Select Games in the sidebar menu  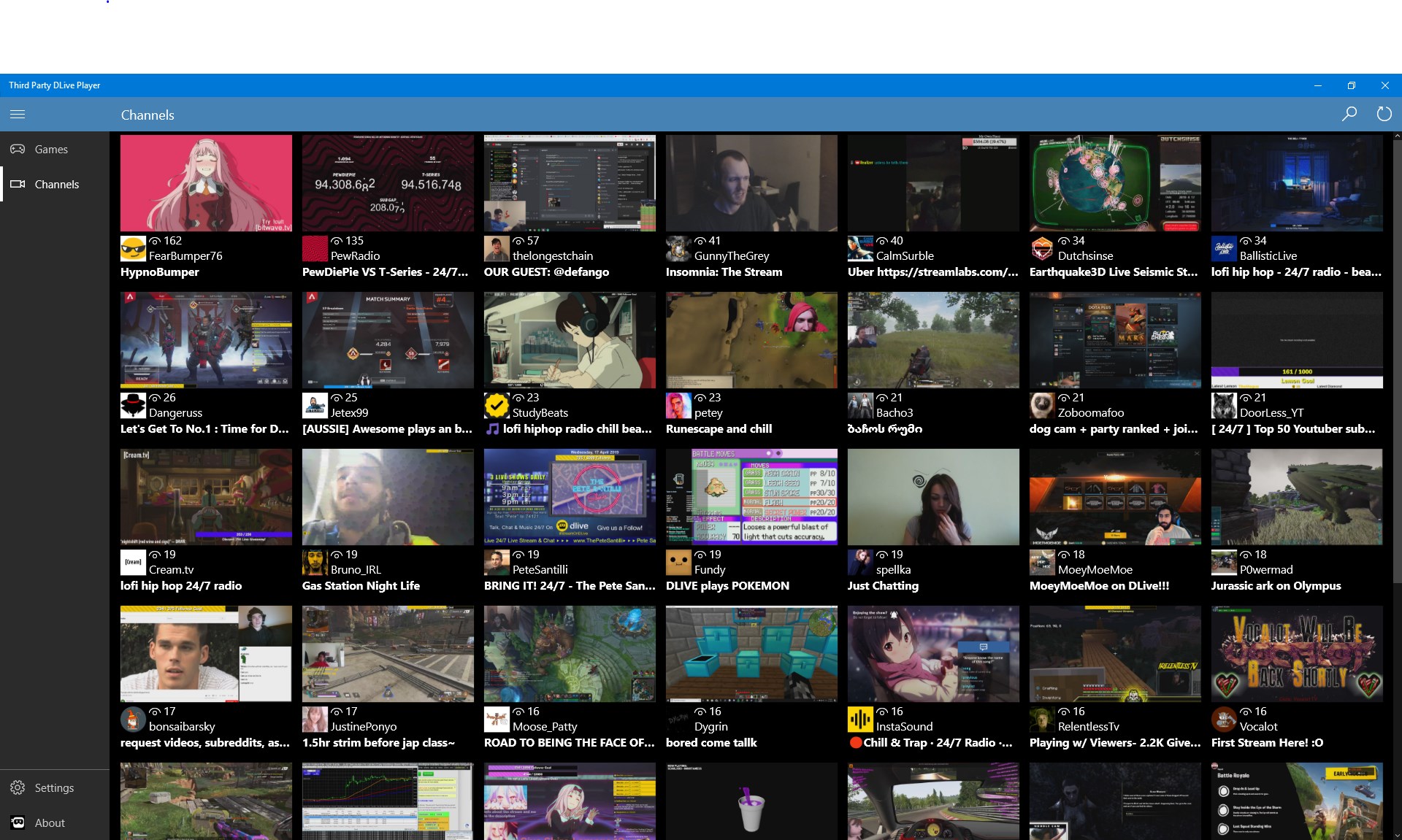coord(51,149)
